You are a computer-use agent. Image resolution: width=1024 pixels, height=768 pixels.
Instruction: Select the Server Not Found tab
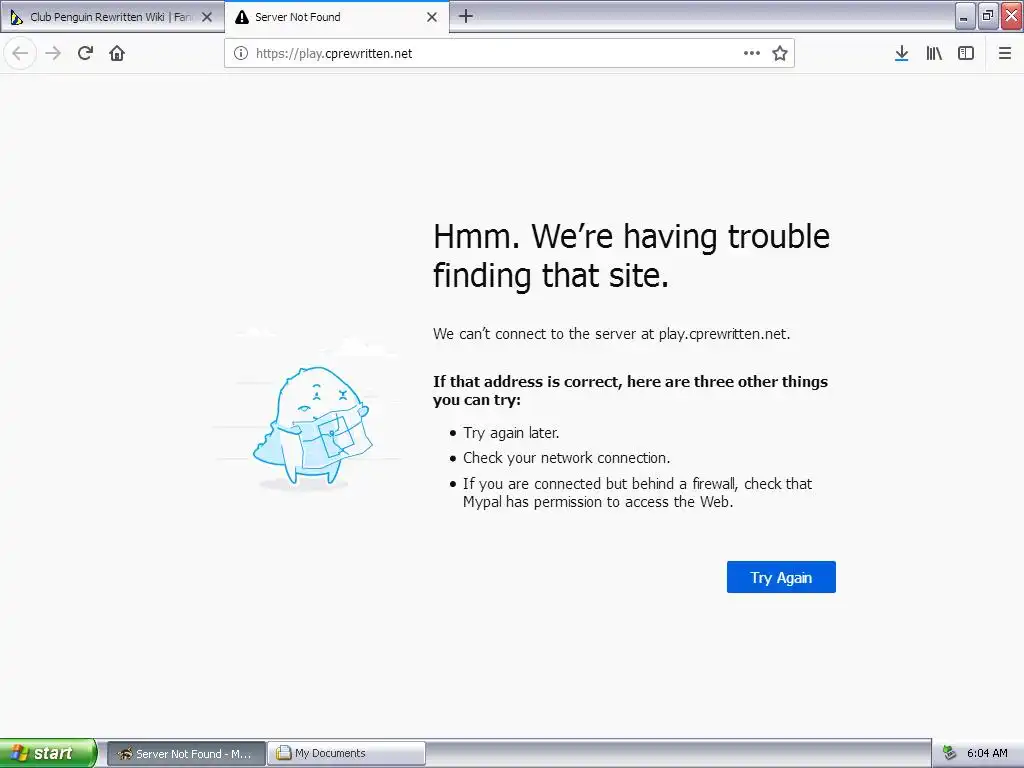(337, 17)
